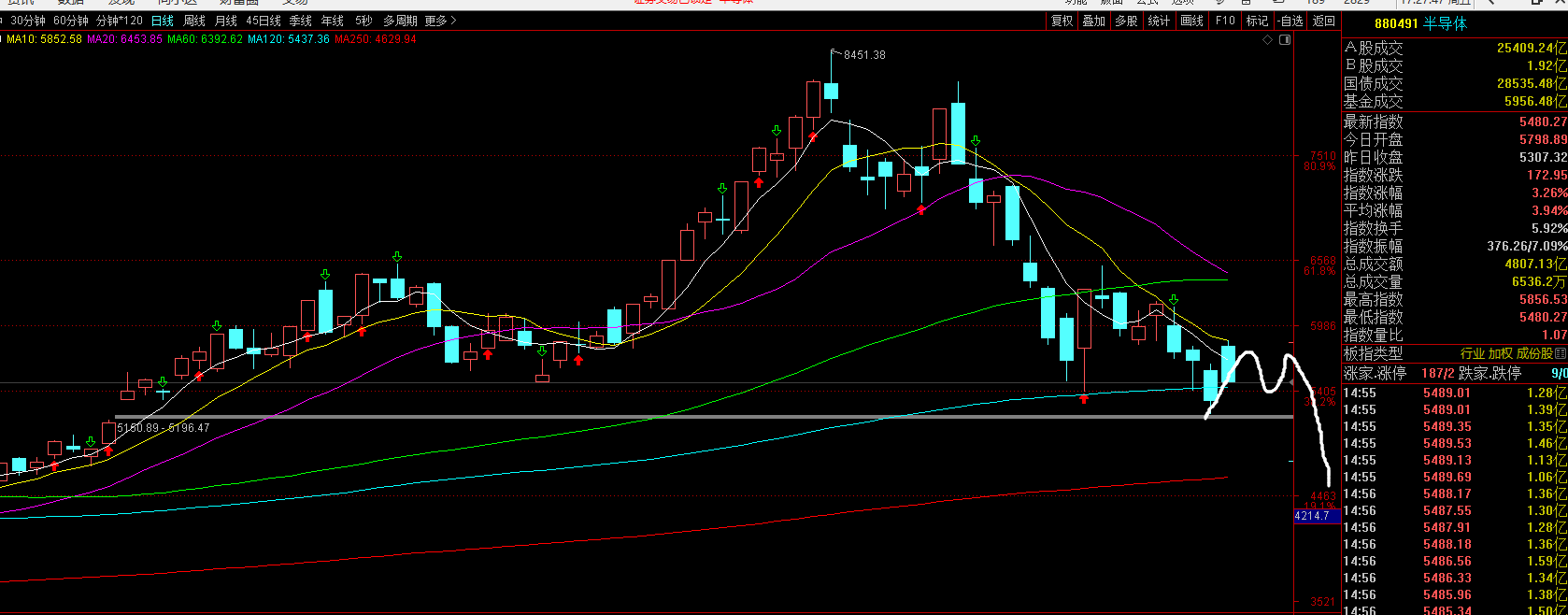This screenshot has width=1568, height=615.
Task: Click the 昨日收盘 row
Action: [x=1455, y=157]
